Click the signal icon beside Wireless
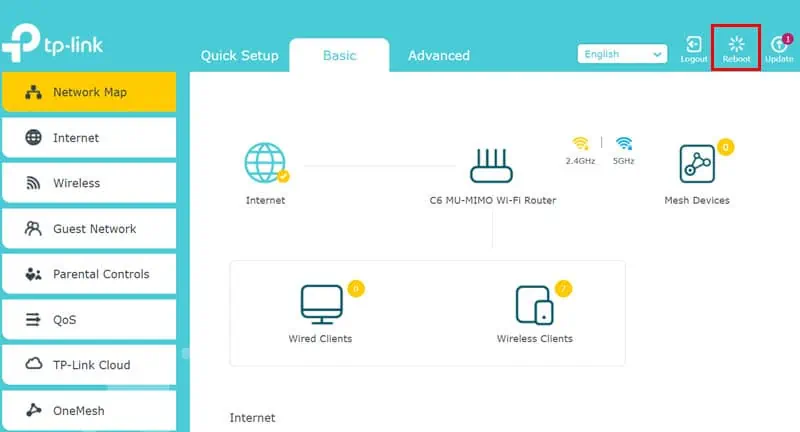Screen dimensions: 800x432 [x=33, y=183]
